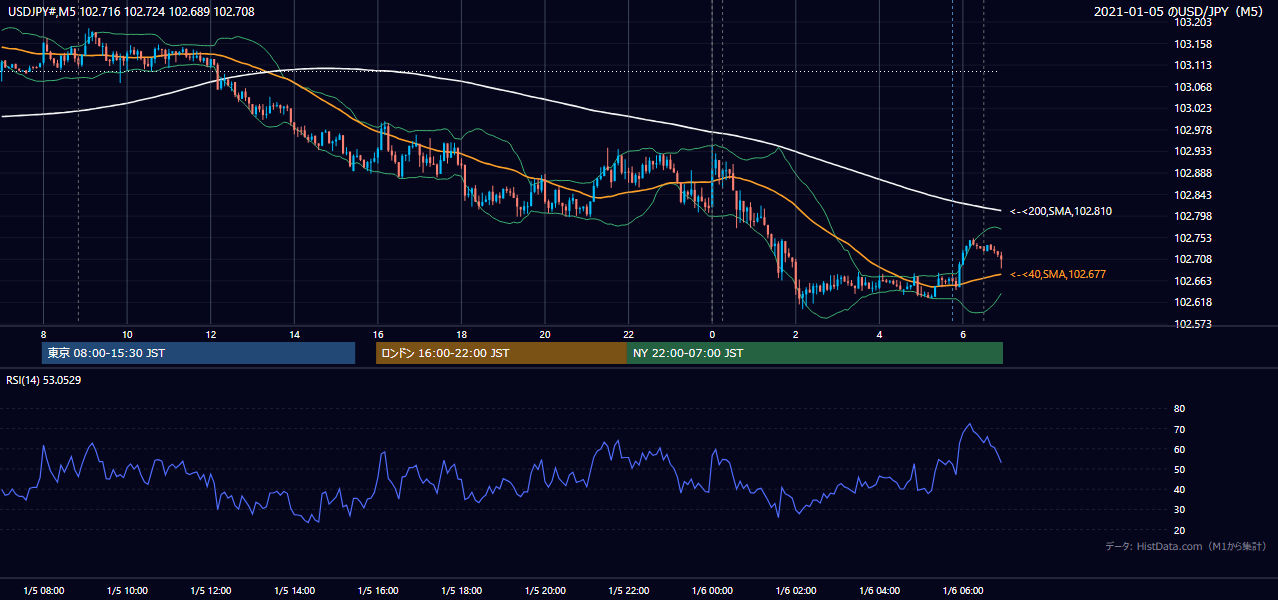This screenshot has width=1278, height=600.
Task: Click the hour 0 tick under price chart
Action: (x=712, y=334)
